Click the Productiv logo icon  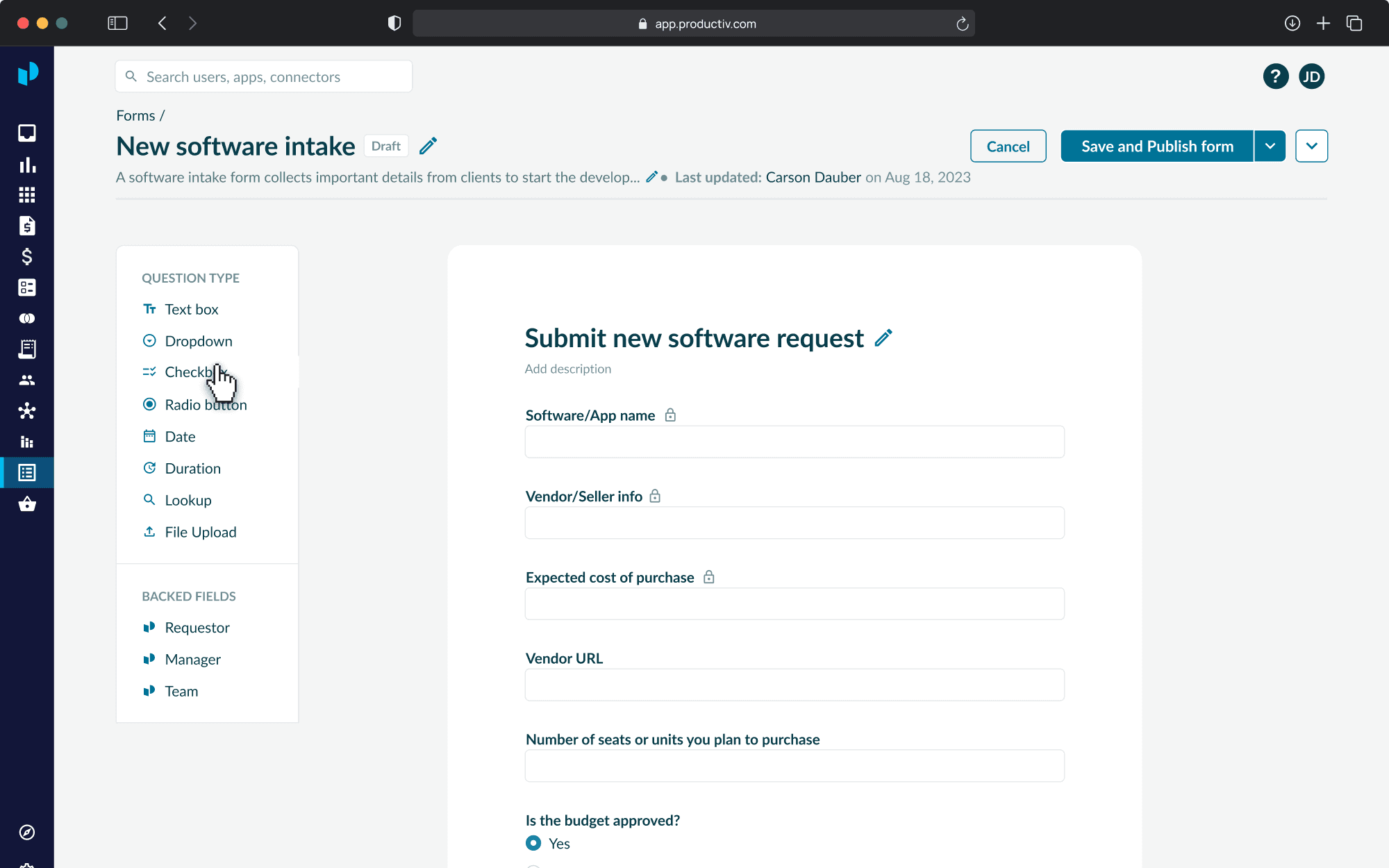tap(28, 73)
